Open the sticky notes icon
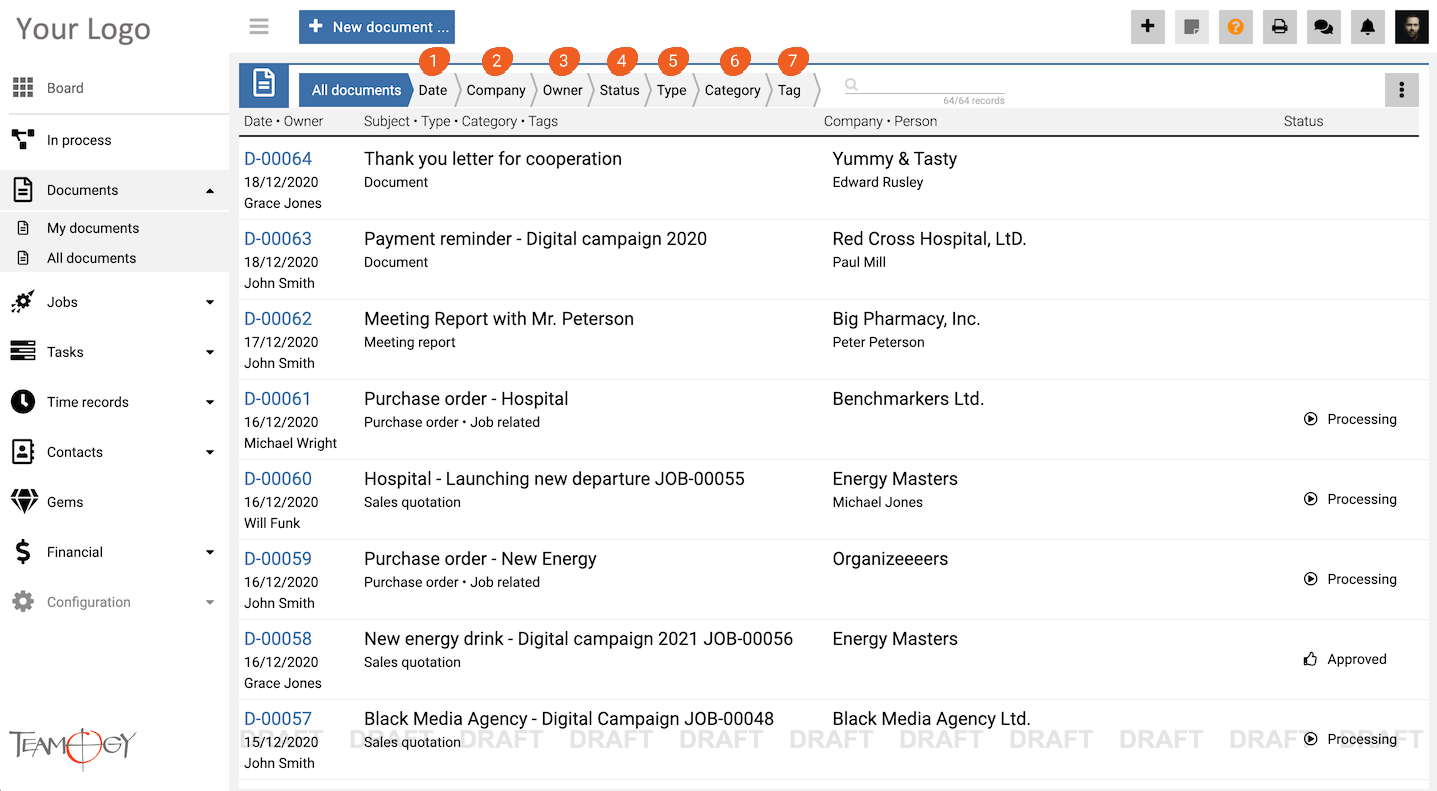 (1192, 27)
